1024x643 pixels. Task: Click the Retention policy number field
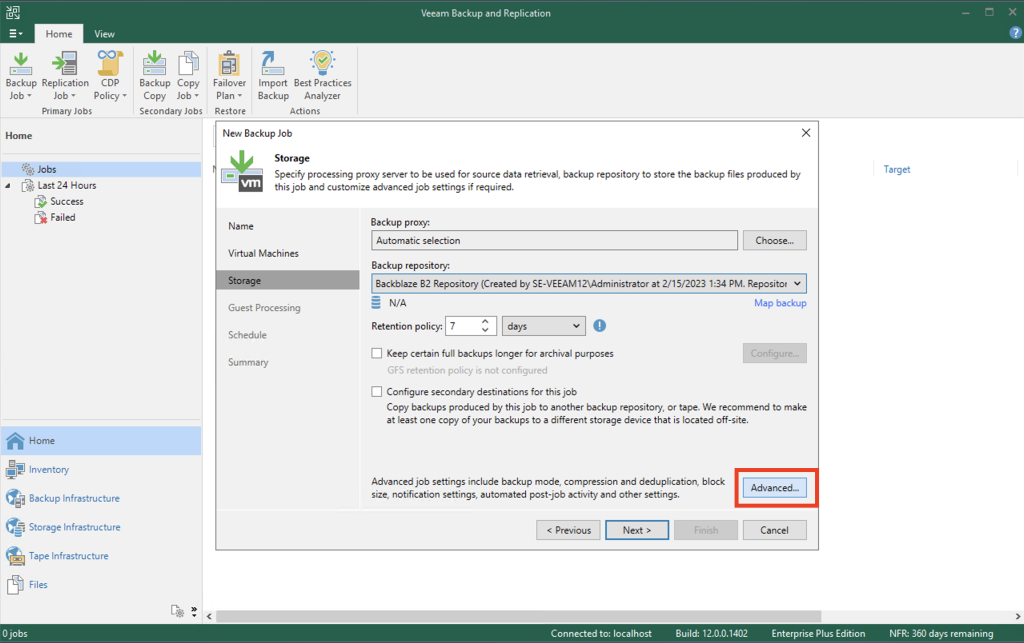click(x=461, y=326)
